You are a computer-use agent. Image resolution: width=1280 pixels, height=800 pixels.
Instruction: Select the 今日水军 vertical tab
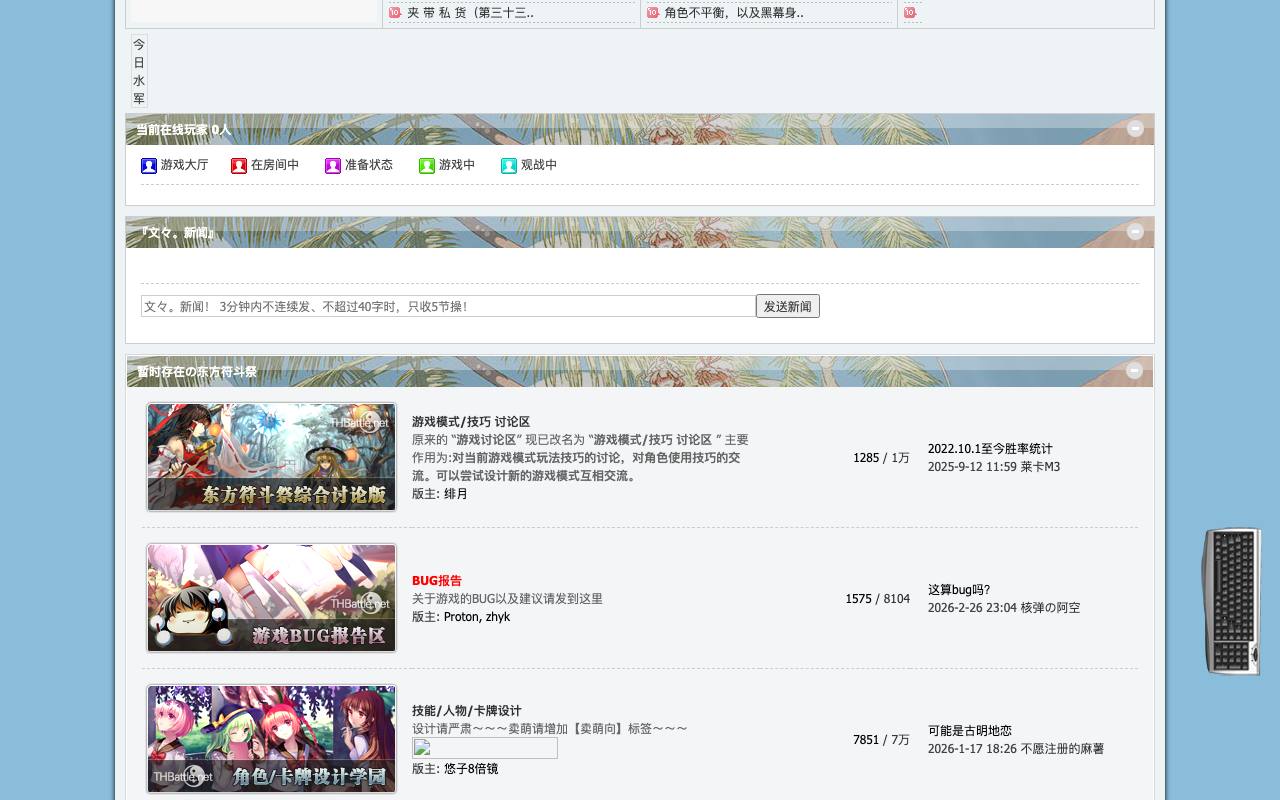coord(139,71)
